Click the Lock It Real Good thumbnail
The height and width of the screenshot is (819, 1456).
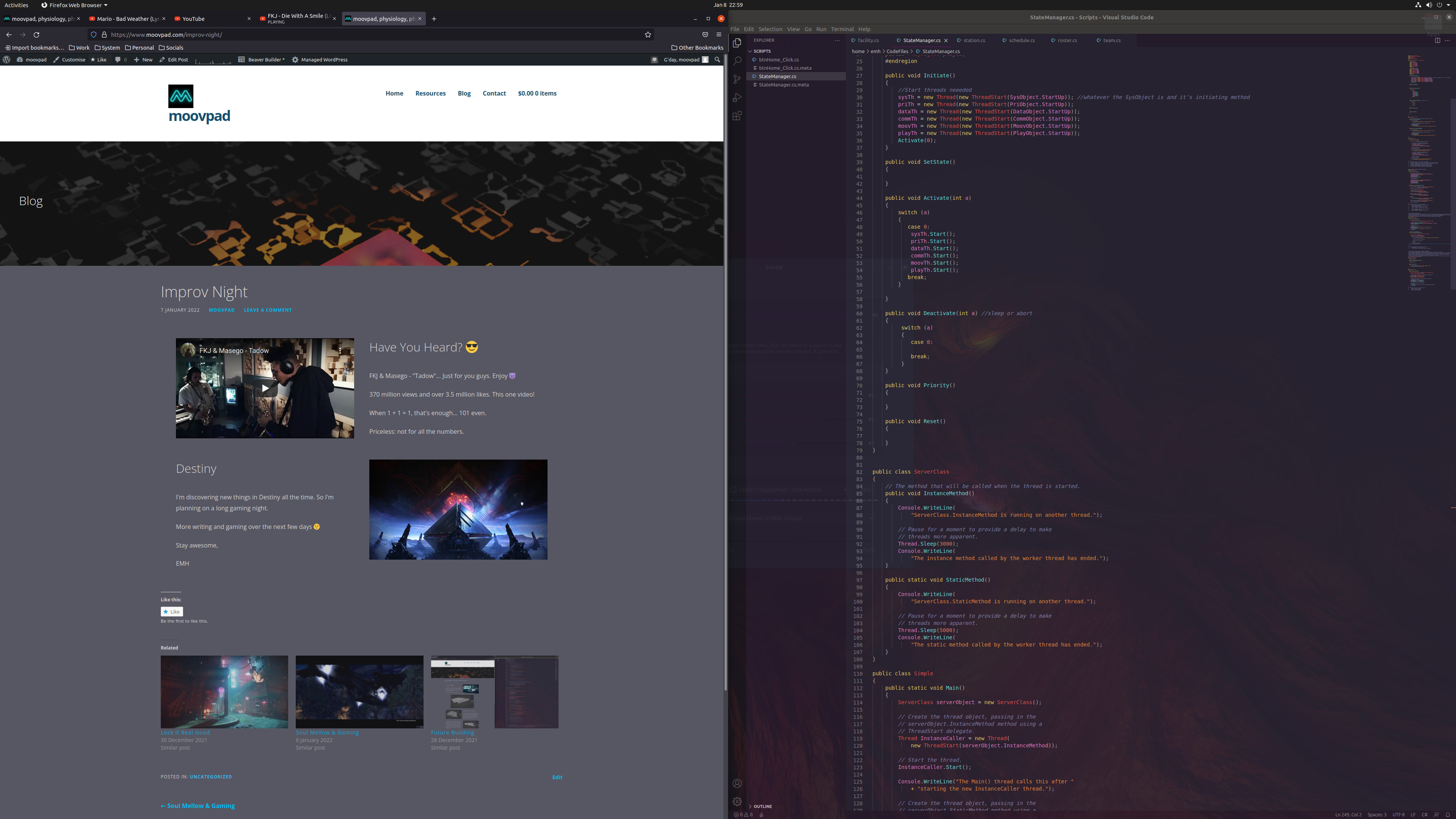224,692
